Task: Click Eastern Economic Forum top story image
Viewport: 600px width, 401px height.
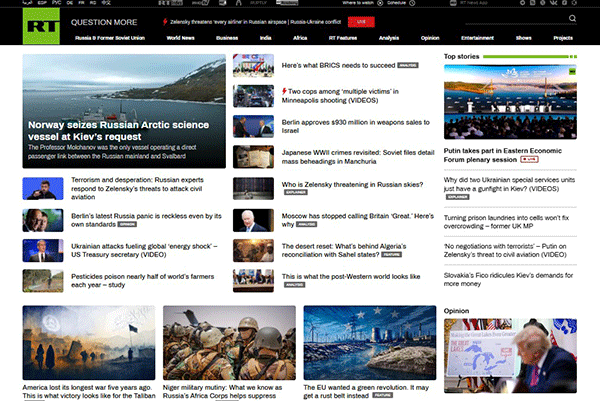Action: click(x=510, y=102)
